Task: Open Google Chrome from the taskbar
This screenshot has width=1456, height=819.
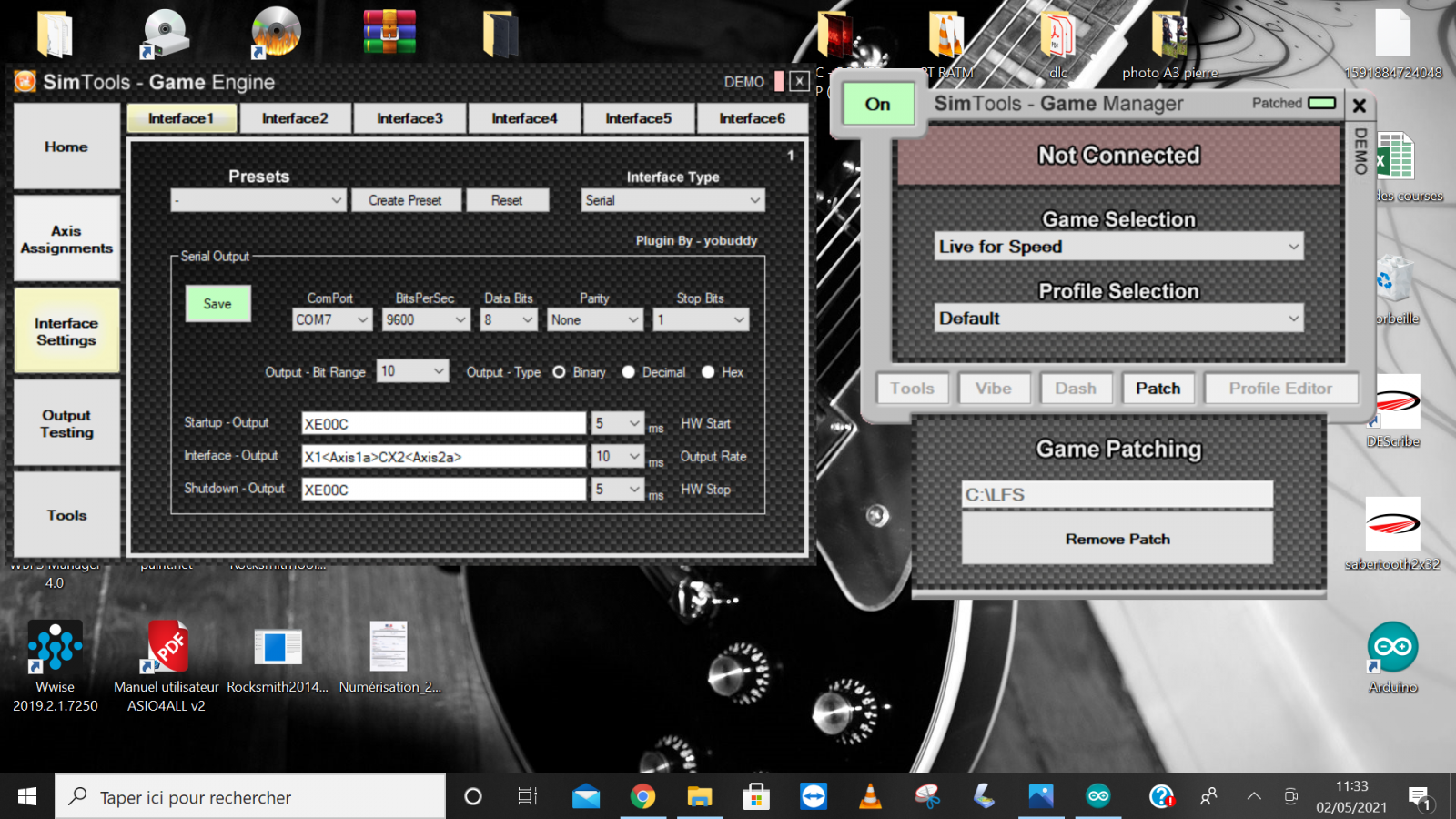Action: 642,797
